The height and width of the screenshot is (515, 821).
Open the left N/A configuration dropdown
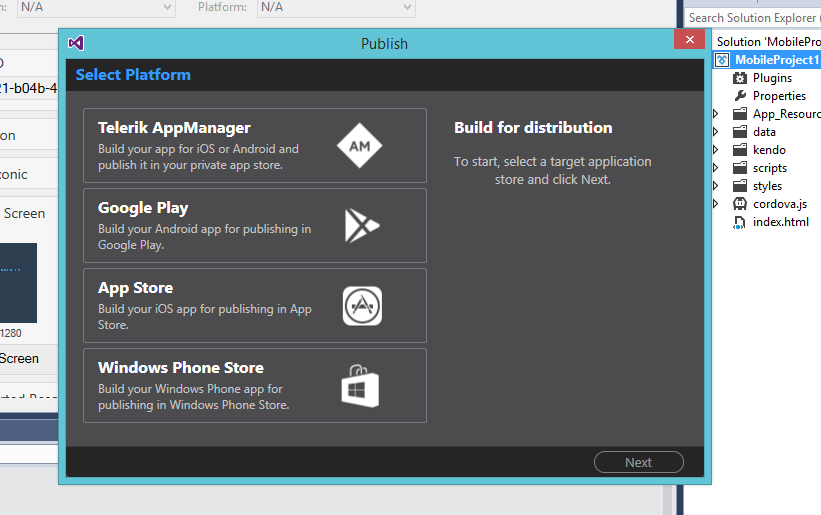tap(96, 8)
